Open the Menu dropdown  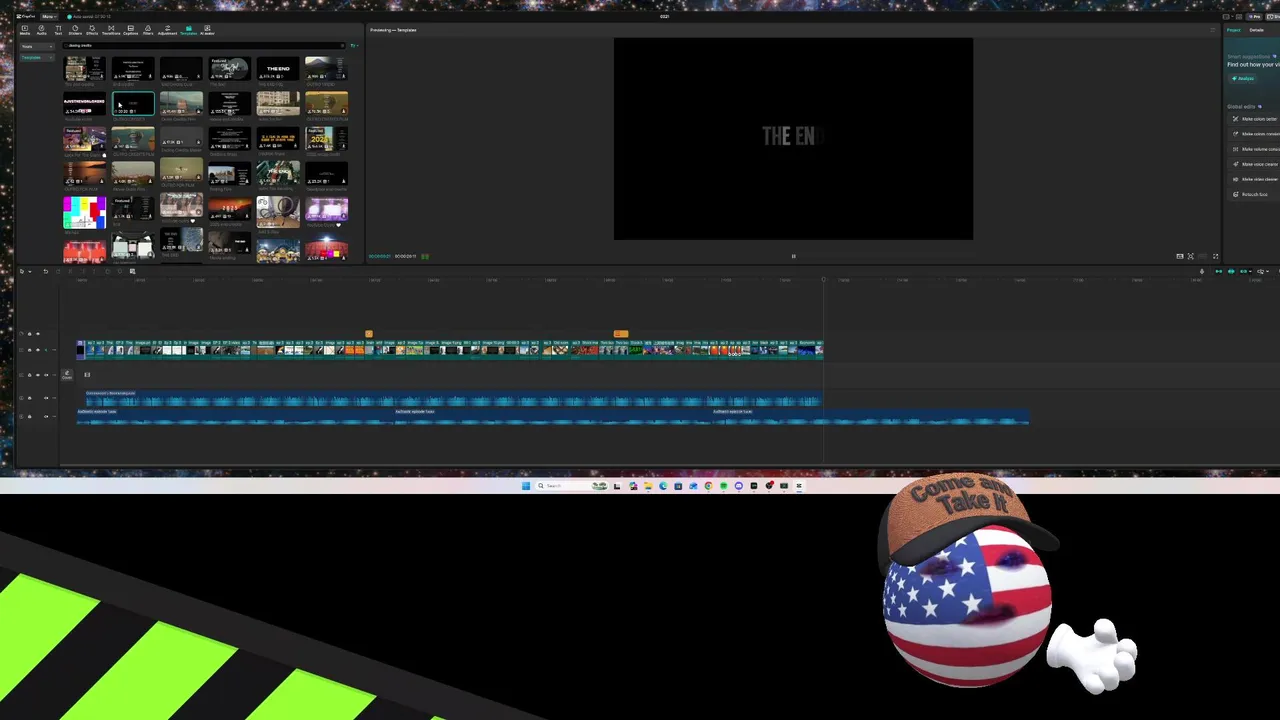[49, 16]
